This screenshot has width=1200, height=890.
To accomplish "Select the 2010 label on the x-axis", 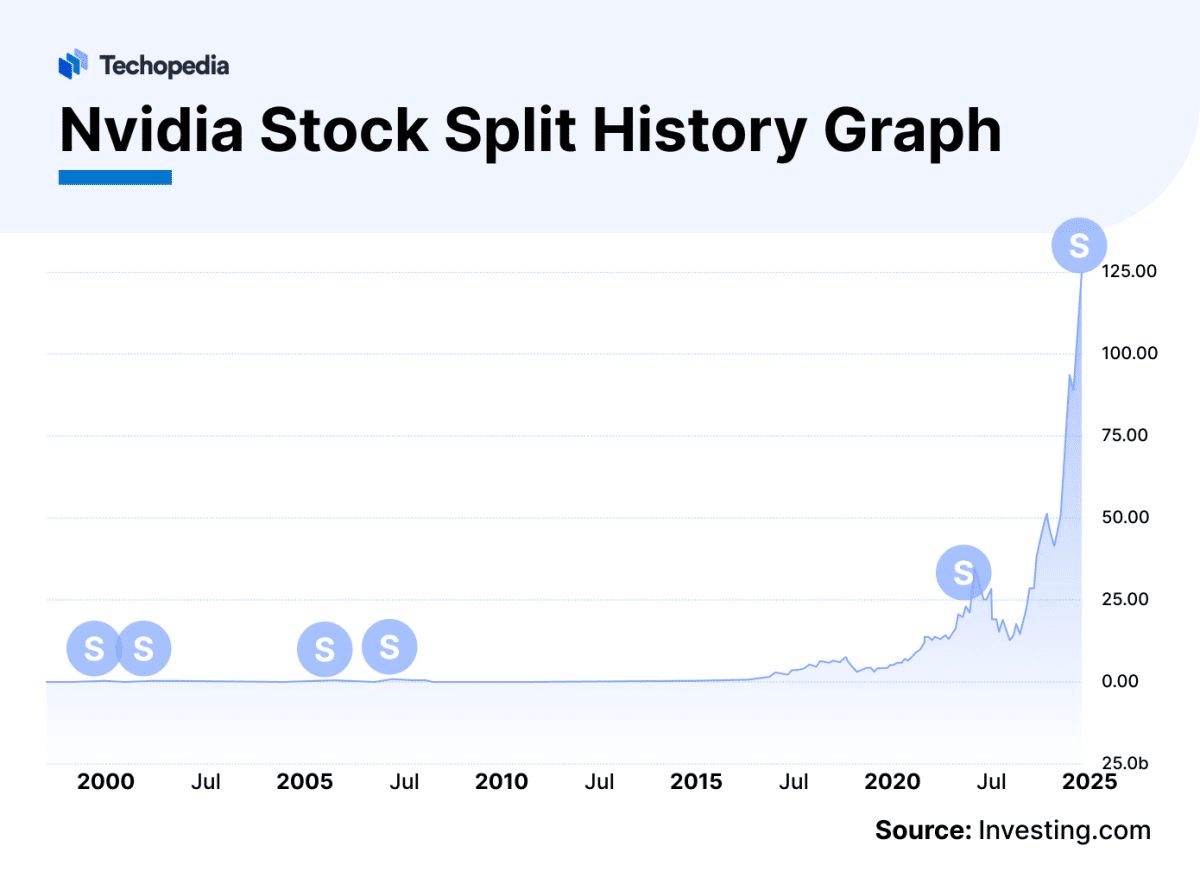I will pyautogui.click(x=501, y=782).
